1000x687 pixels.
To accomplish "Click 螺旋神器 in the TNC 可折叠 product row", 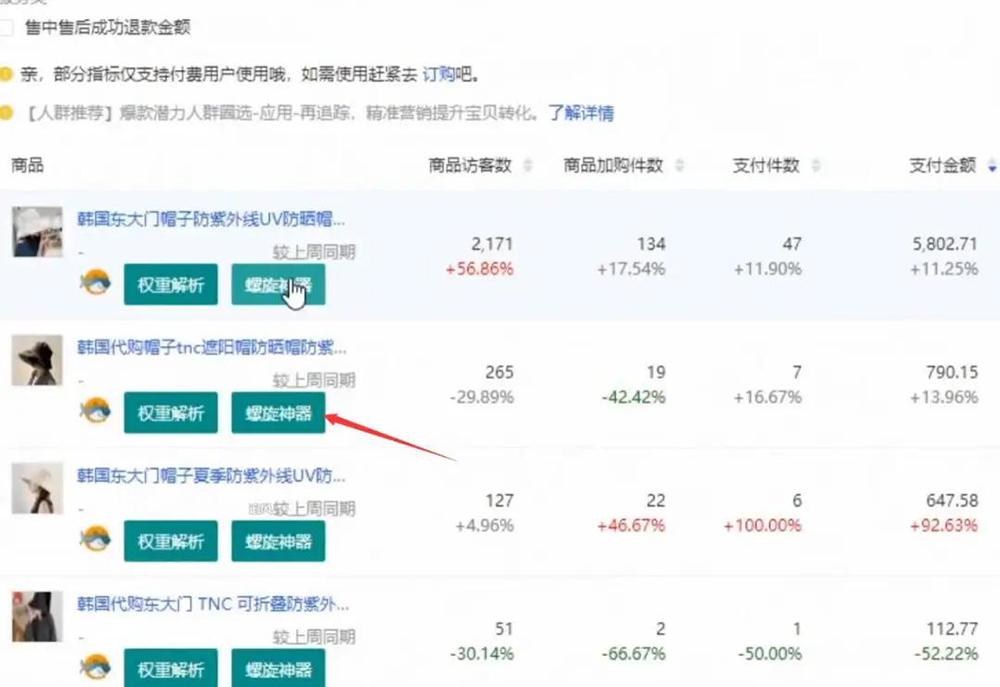I will coord(278,667).
